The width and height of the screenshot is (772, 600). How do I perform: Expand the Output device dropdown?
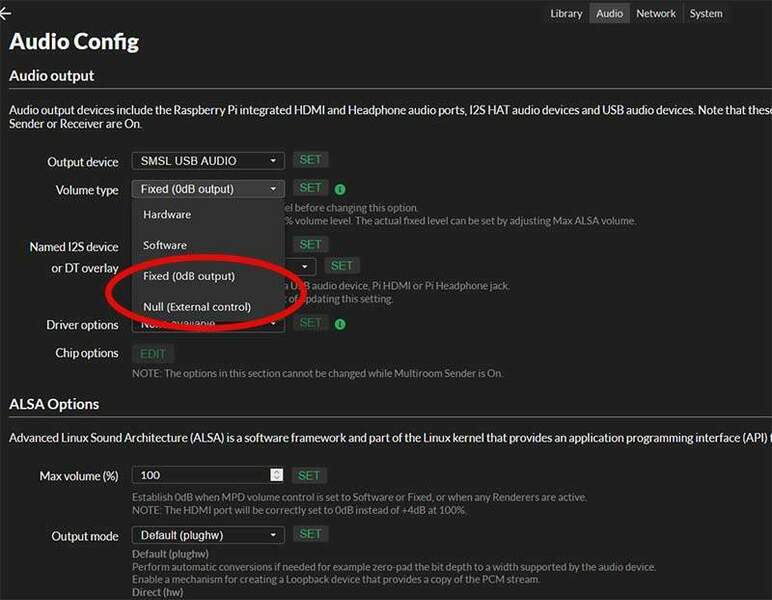tap(208, 161)
